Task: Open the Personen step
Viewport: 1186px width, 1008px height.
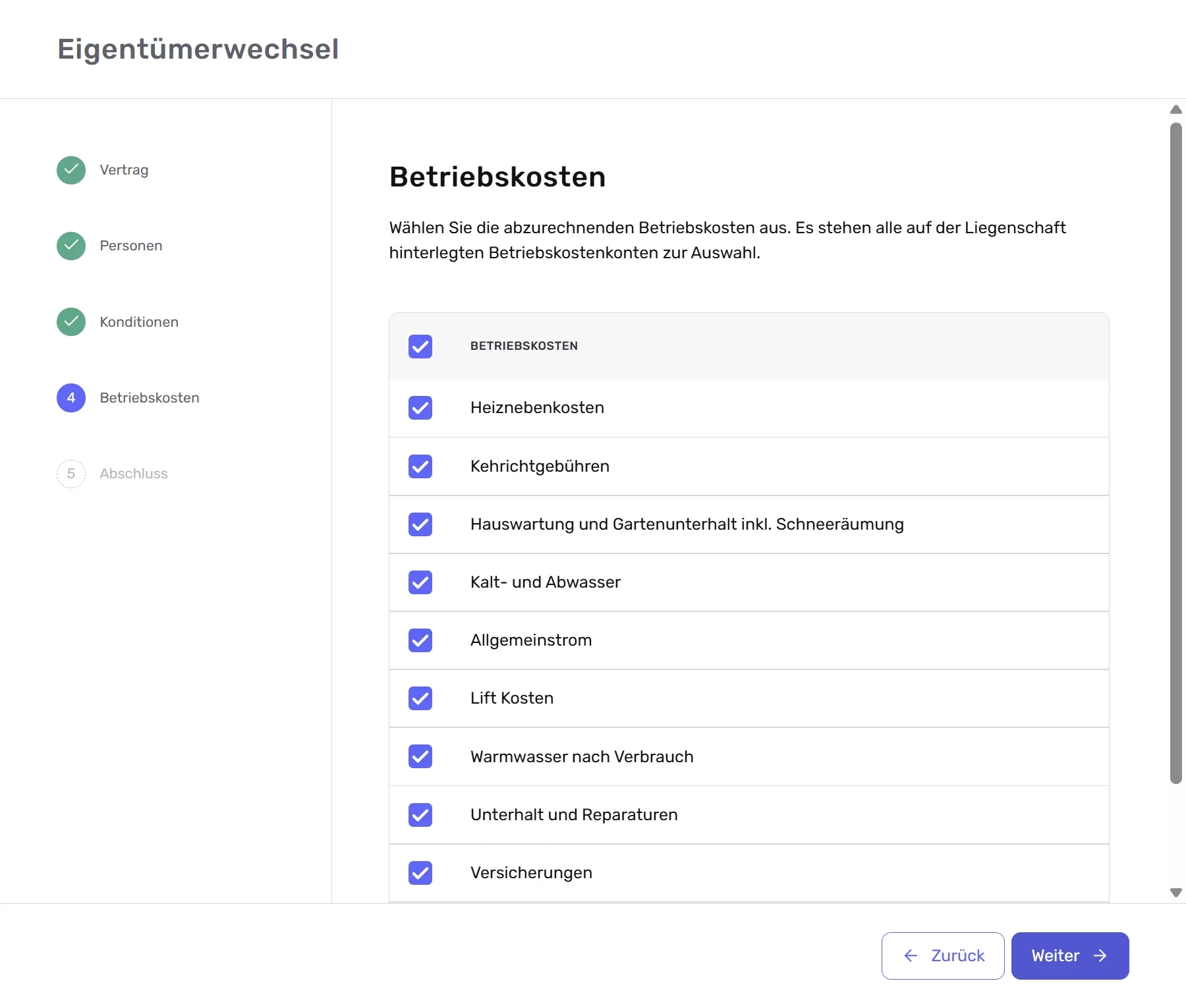Action: [131, 246]
